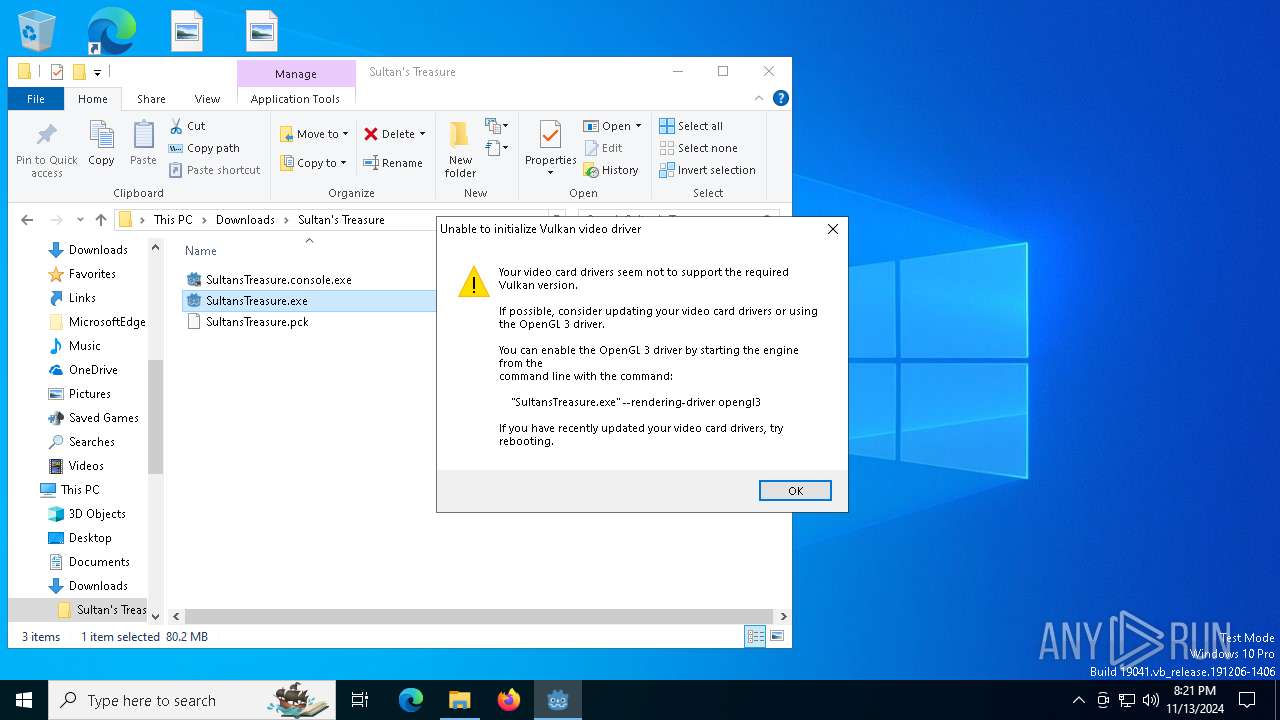The height and width of the screenshot is (720, 1280).
Task: Select the Share ribbon tab
Action: 151,99
